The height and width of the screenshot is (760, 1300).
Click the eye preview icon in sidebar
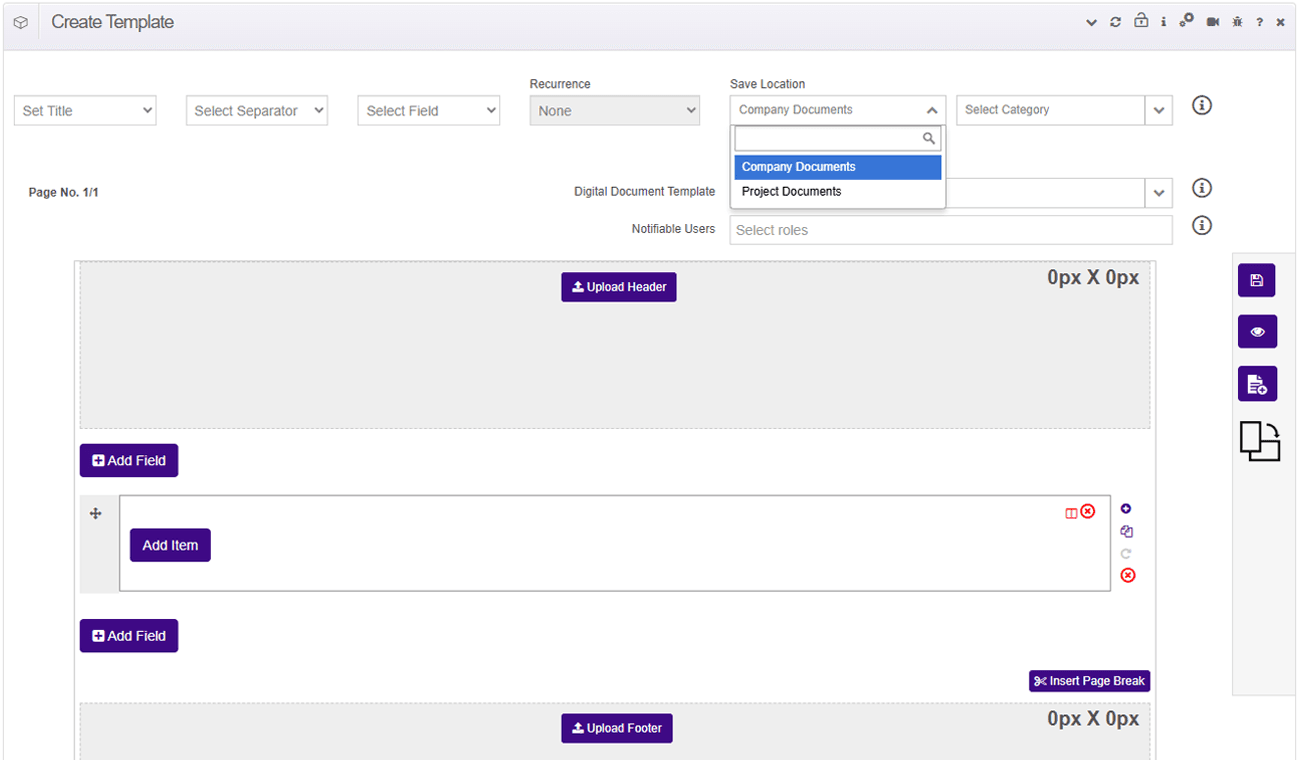(x=1257, y=332)
